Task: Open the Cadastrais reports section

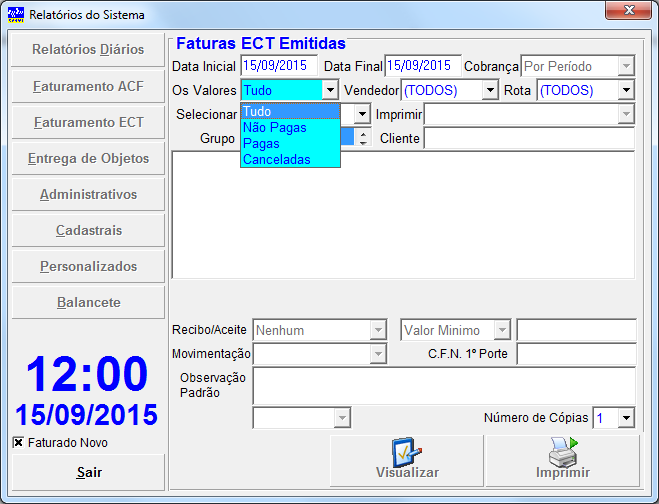Action: pos(88,230)
